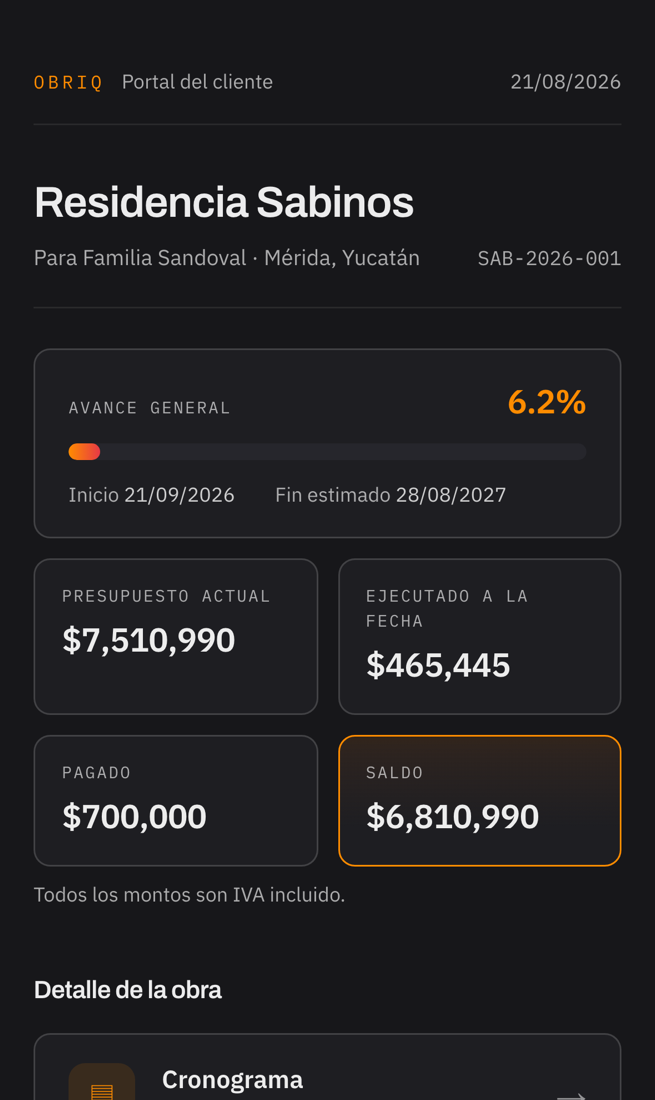Click the orange progress bar fill
Screen dimensions: 655x1100
[84, 452]
